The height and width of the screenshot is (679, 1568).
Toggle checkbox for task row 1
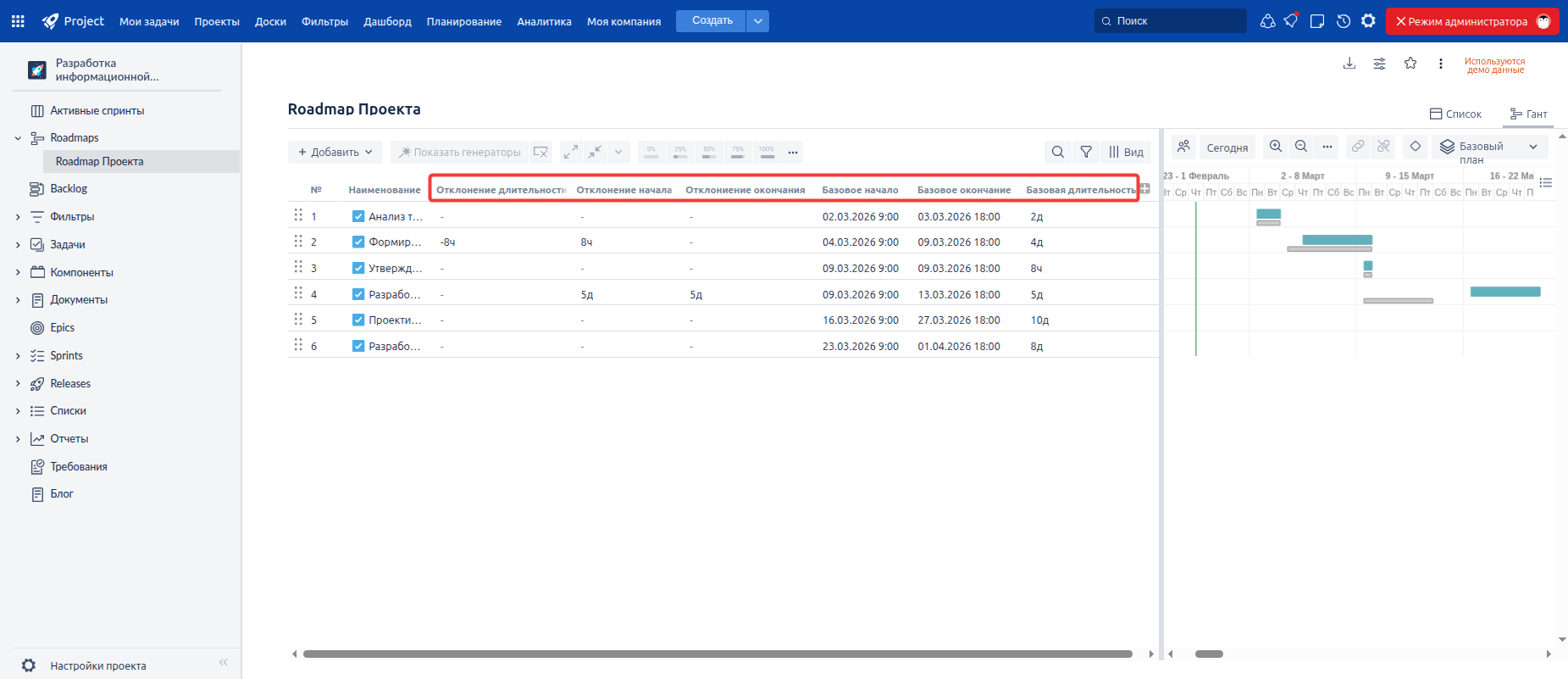(x=358, y=216)
